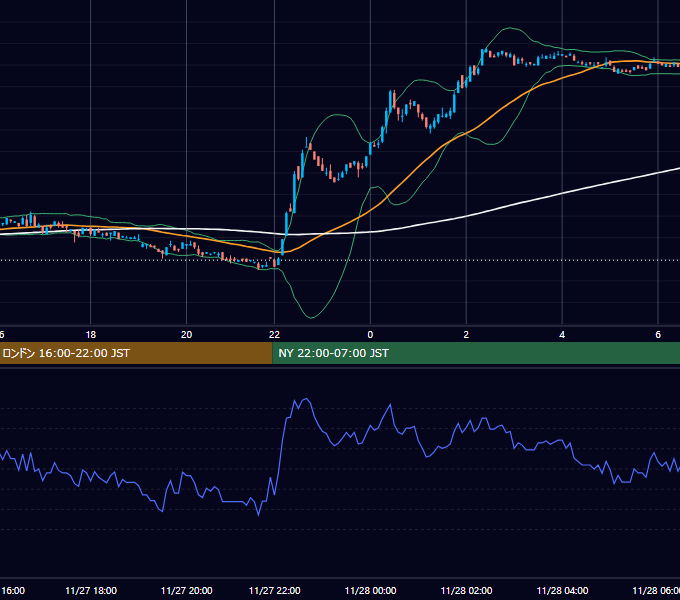Click hour label 6 on price chart axis
680x600 pixels.
[658, 335]
